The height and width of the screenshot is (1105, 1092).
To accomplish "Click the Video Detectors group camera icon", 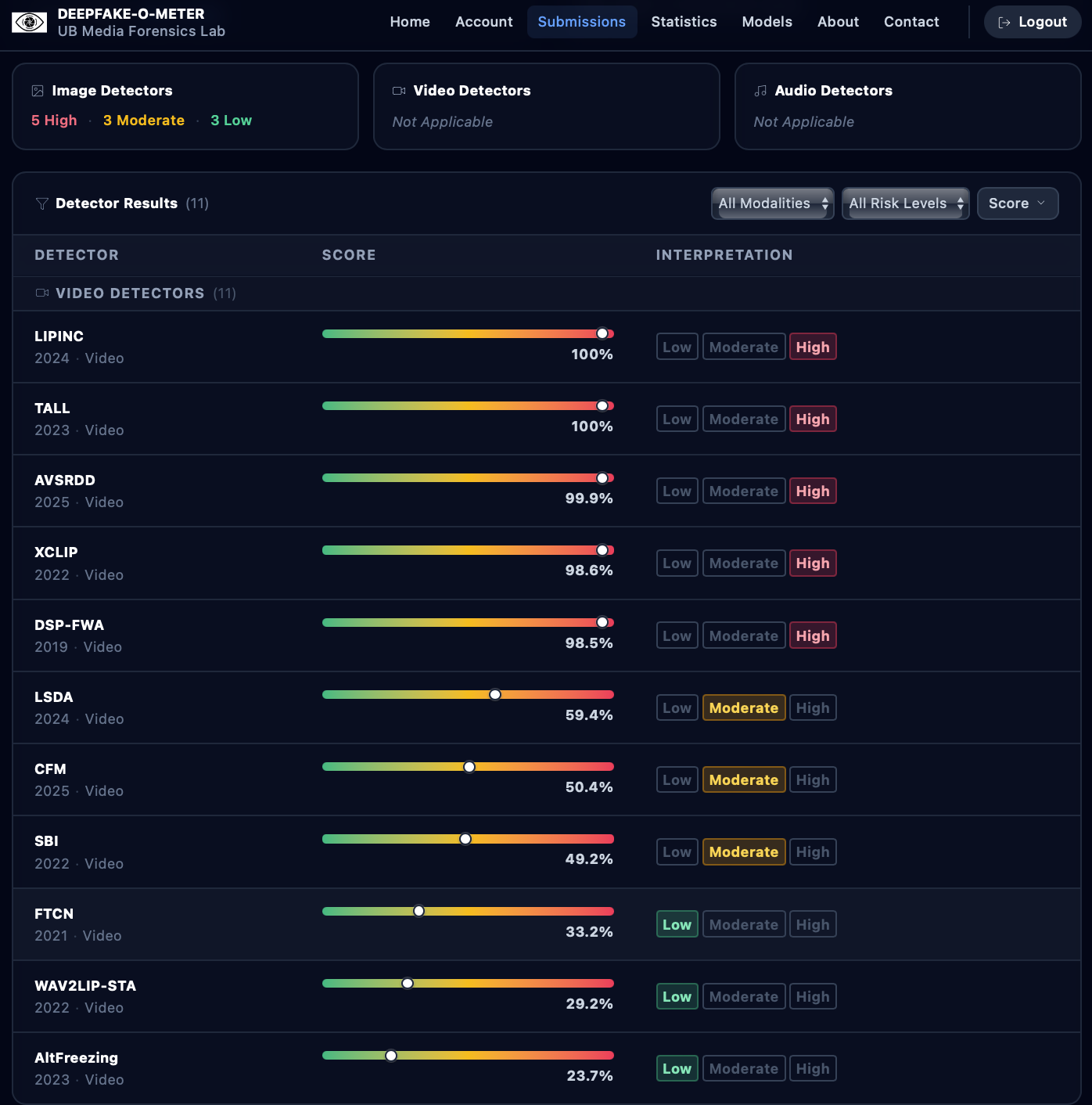I will click(42, 293).
